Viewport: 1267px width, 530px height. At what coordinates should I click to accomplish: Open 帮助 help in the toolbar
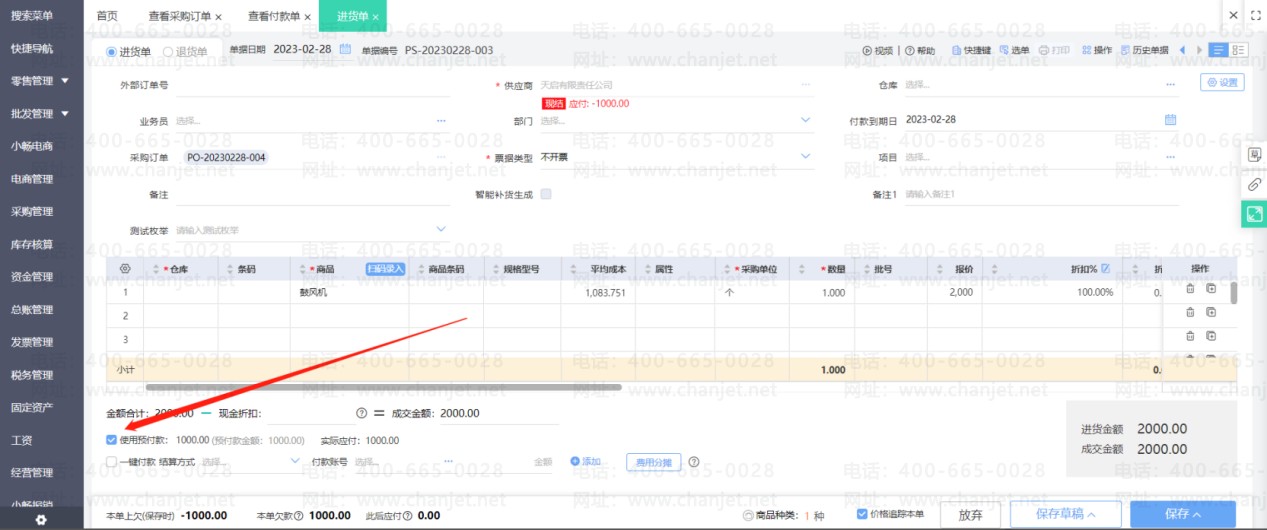(920, 50)
